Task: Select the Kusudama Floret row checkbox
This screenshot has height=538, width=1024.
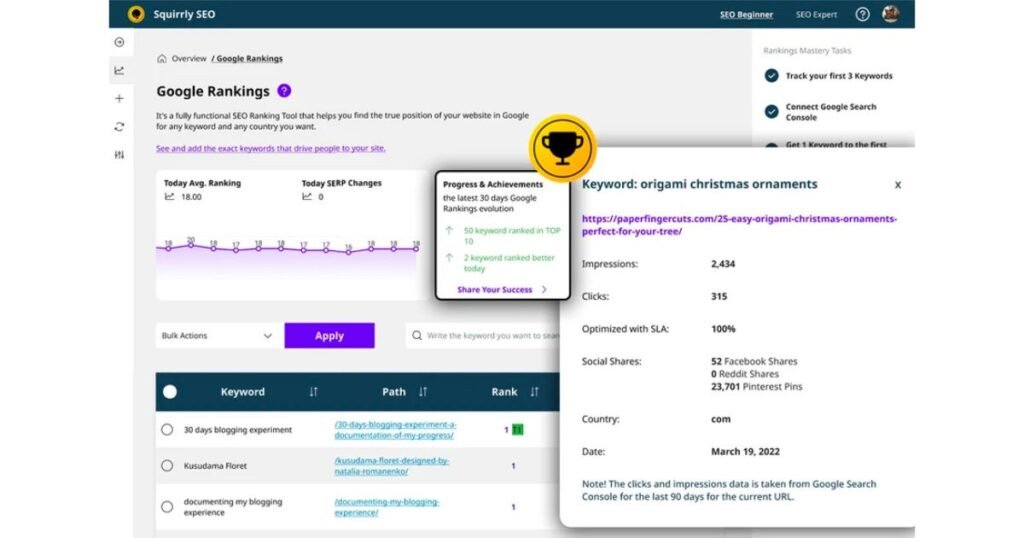Action: [x=167, y=466]
